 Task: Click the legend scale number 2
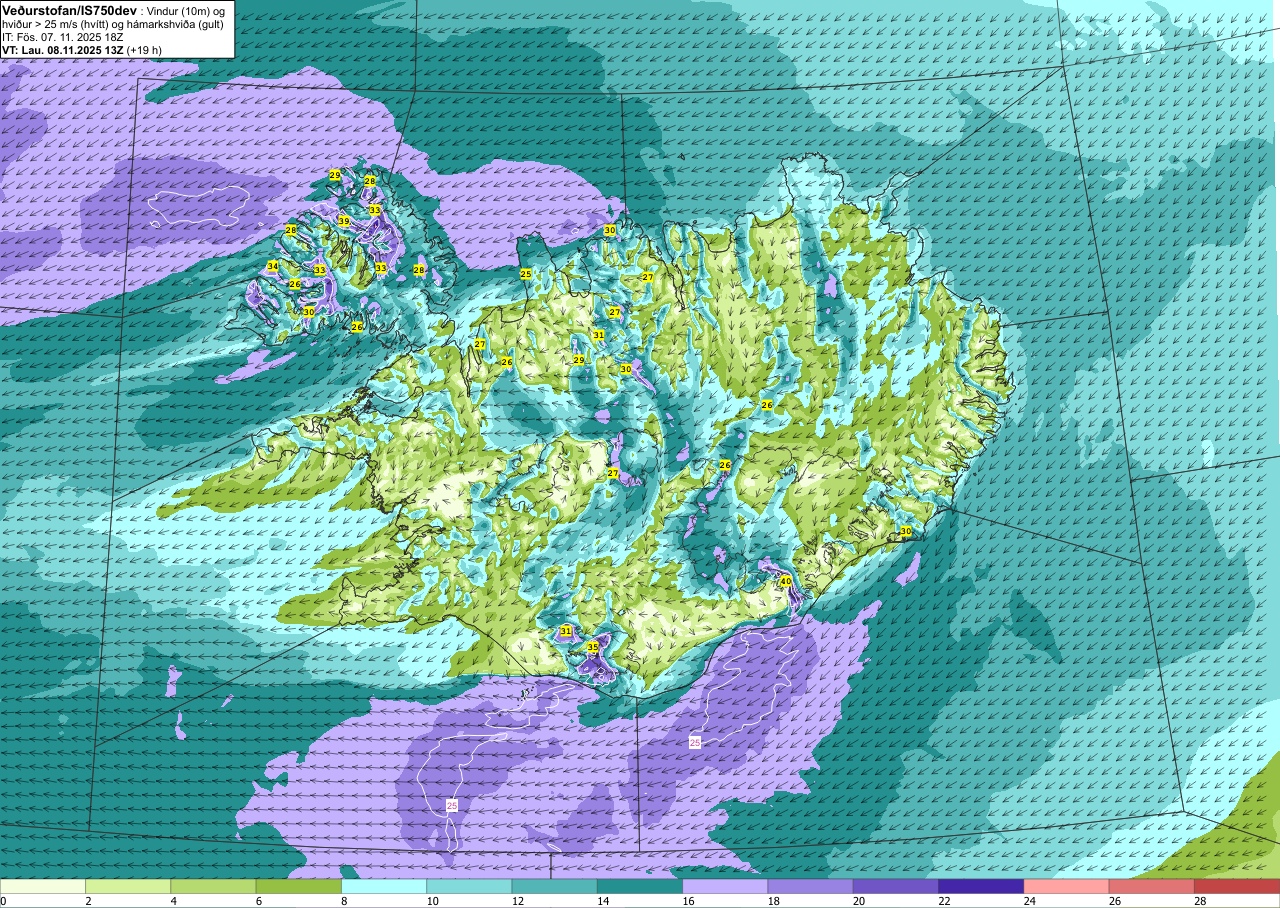pyautogui.click(x=89, y=901)
